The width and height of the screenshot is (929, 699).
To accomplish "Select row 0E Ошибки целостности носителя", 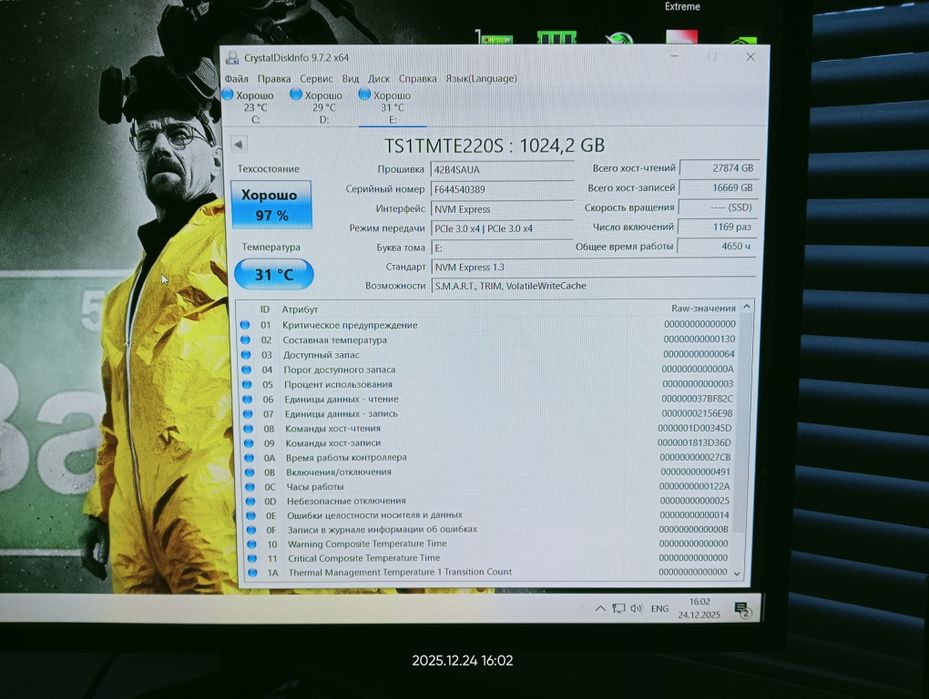I will 489,515.
